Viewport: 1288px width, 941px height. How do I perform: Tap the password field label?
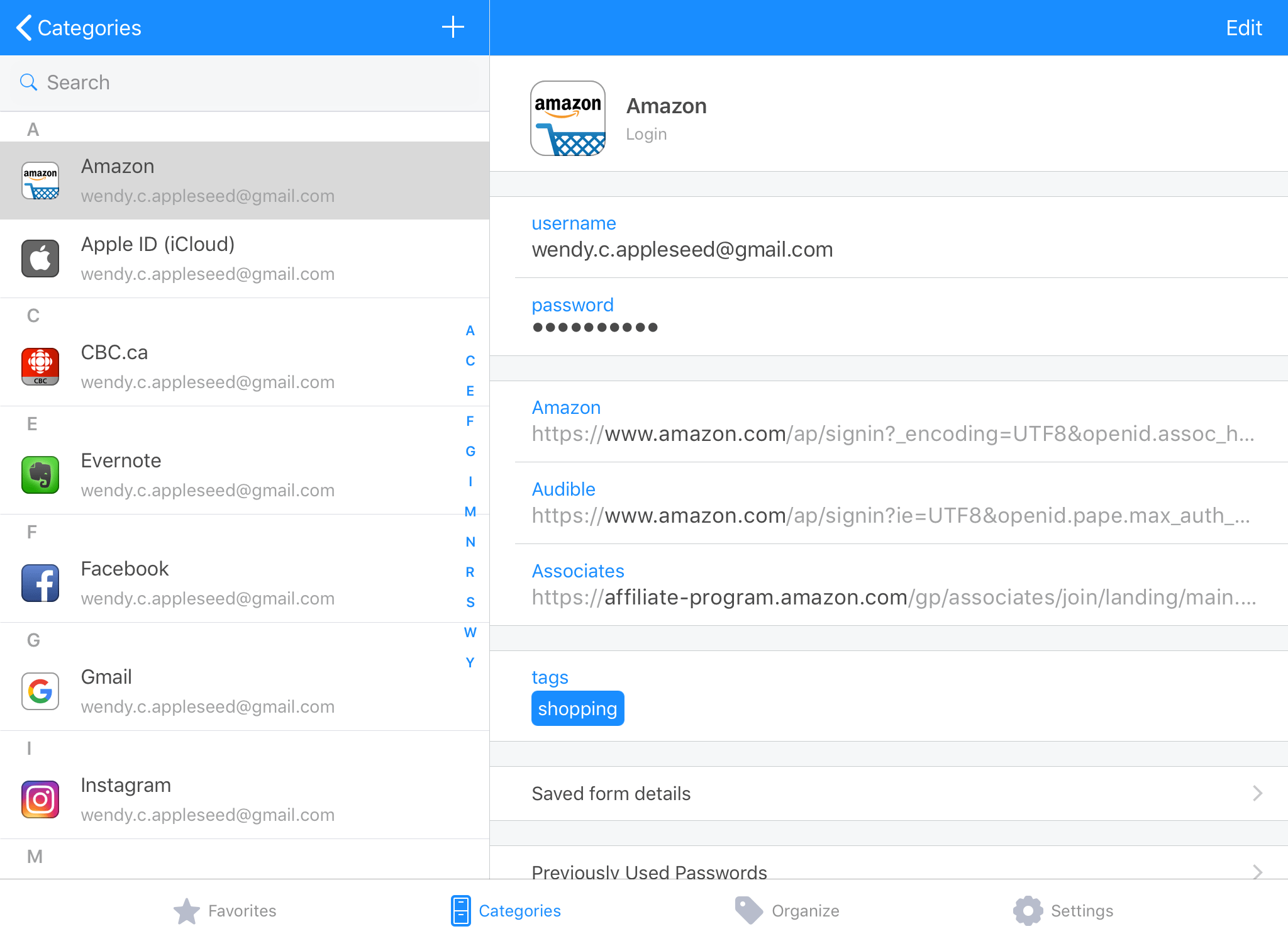pyautogui.click(x=572, y=305)
